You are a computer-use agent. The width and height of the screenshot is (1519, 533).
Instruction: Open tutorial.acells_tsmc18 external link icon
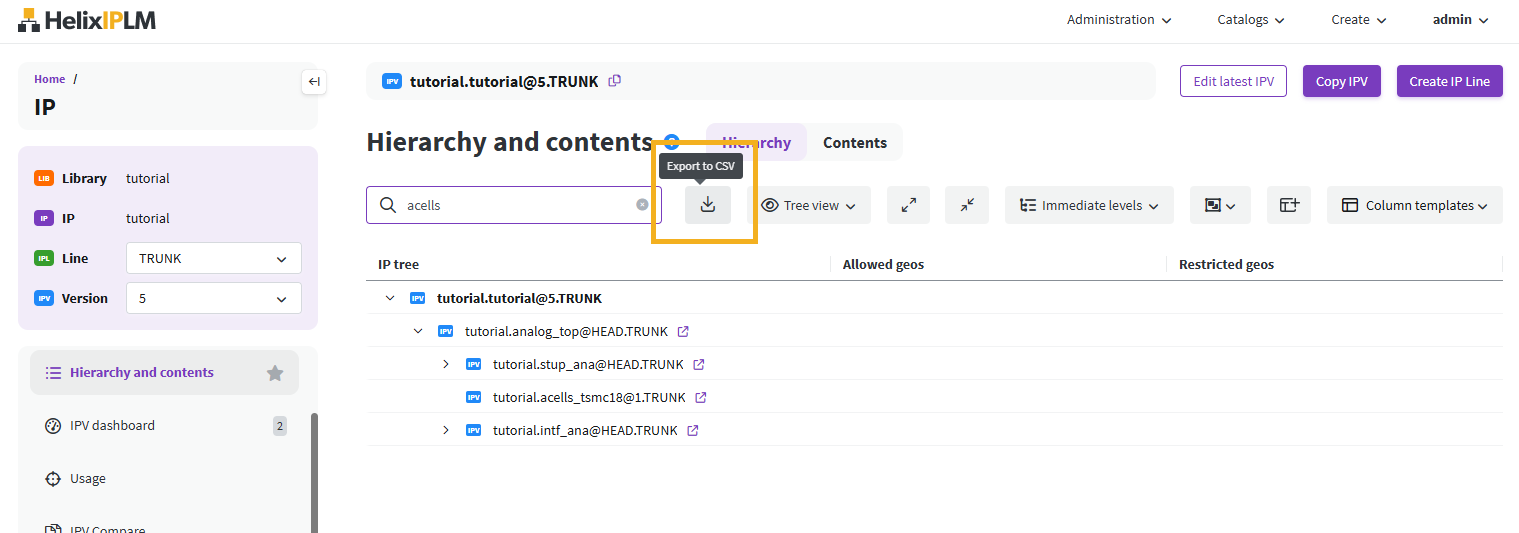(701, 397)
